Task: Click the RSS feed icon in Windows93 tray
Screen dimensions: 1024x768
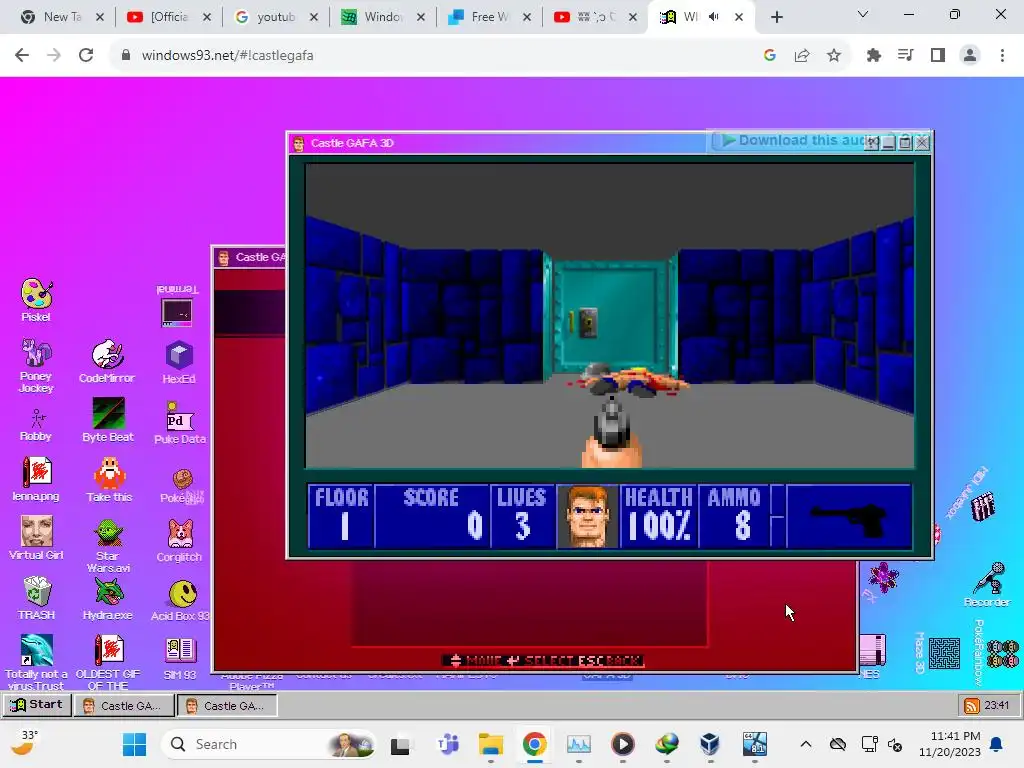Action: pyautogui.click(x=972, y=705)
